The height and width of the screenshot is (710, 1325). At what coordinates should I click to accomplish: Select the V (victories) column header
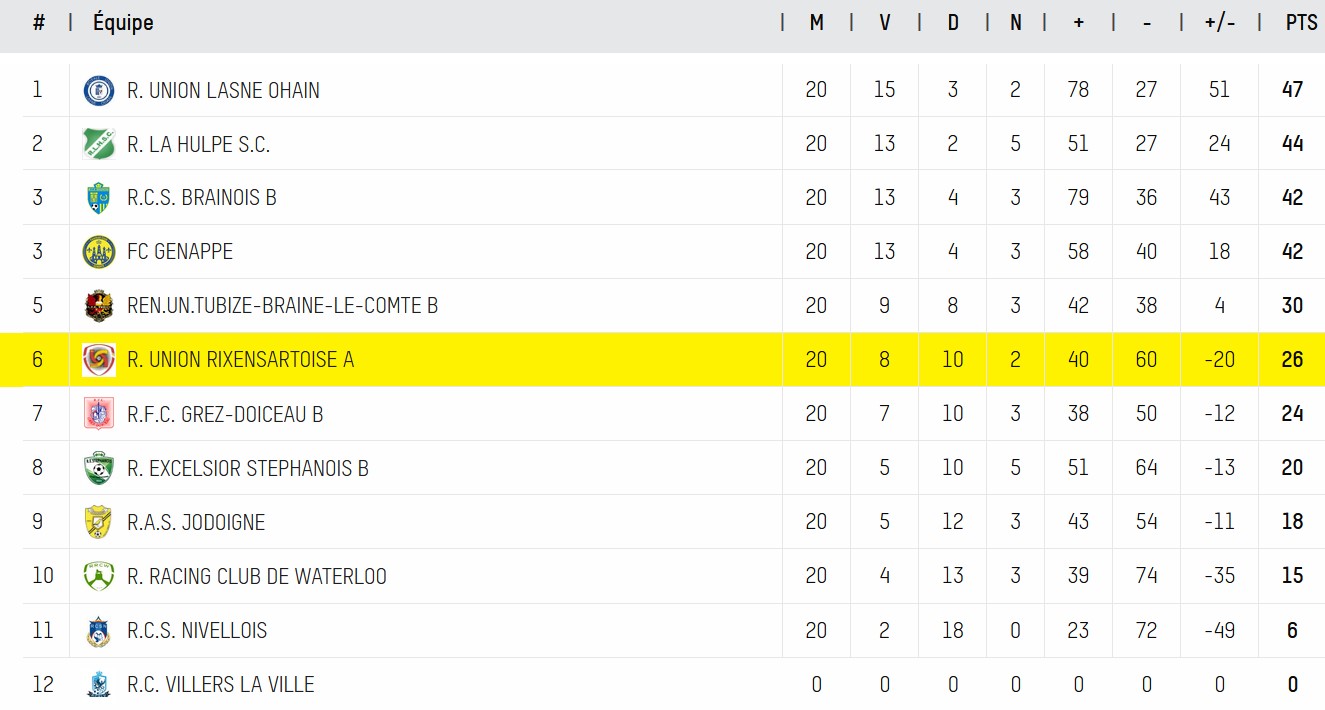click(885, 22)
